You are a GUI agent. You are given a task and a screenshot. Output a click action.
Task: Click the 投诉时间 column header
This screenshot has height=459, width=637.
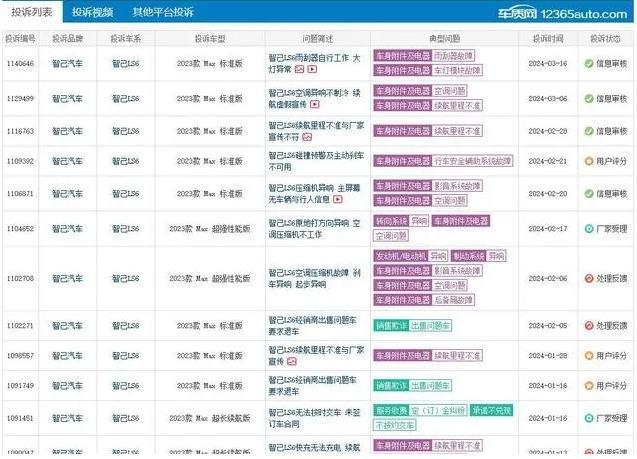click(548, 39)
